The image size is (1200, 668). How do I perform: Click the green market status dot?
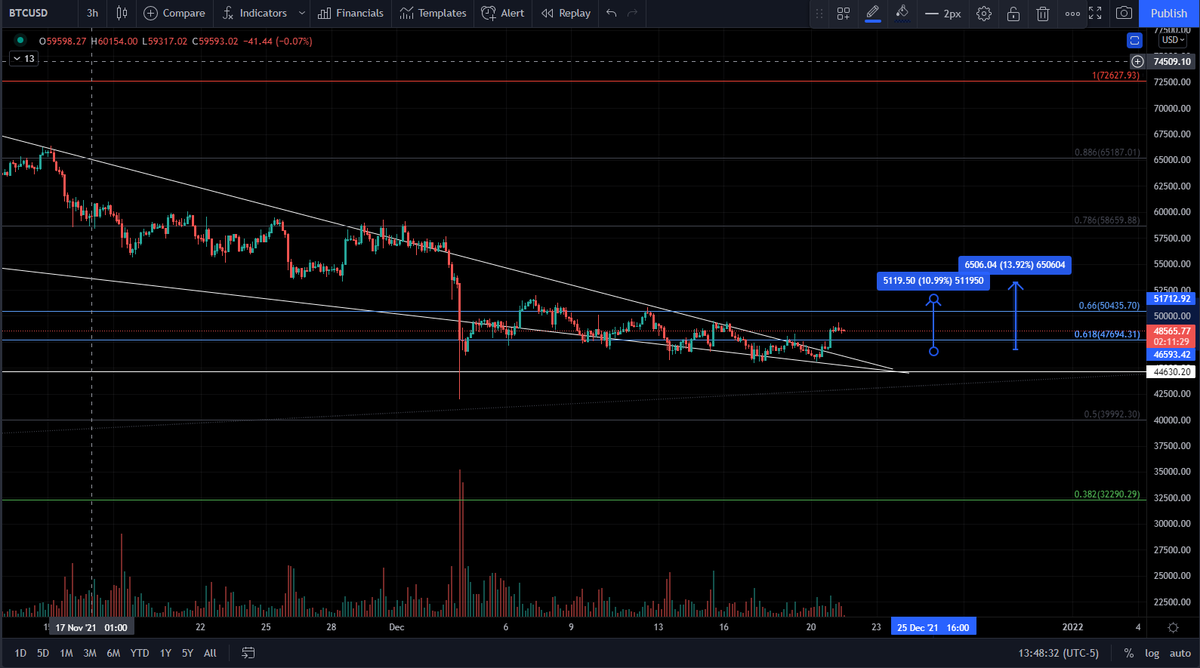pos(20,41)
